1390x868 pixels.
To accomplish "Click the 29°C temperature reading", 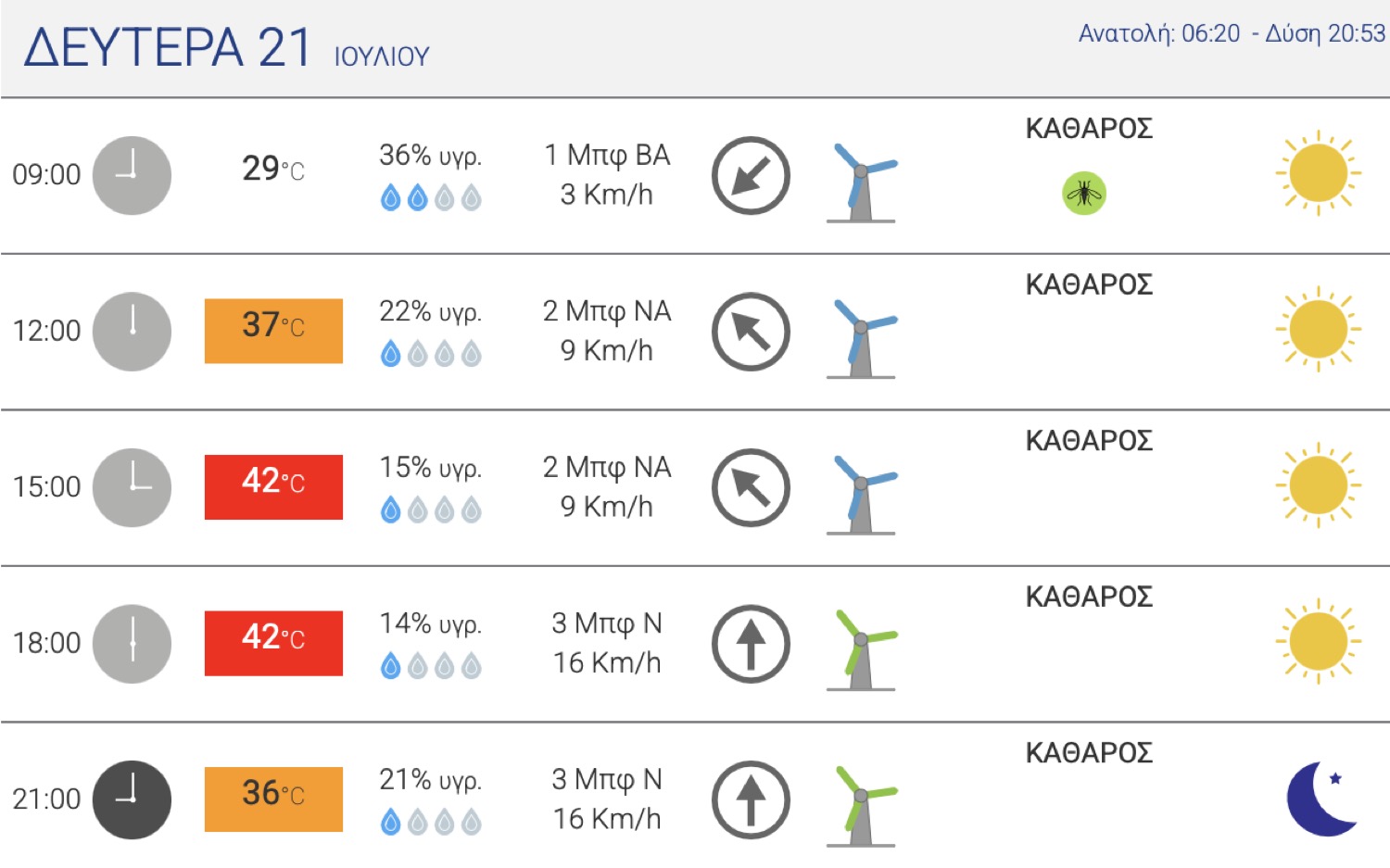I will tap(273, 169).
